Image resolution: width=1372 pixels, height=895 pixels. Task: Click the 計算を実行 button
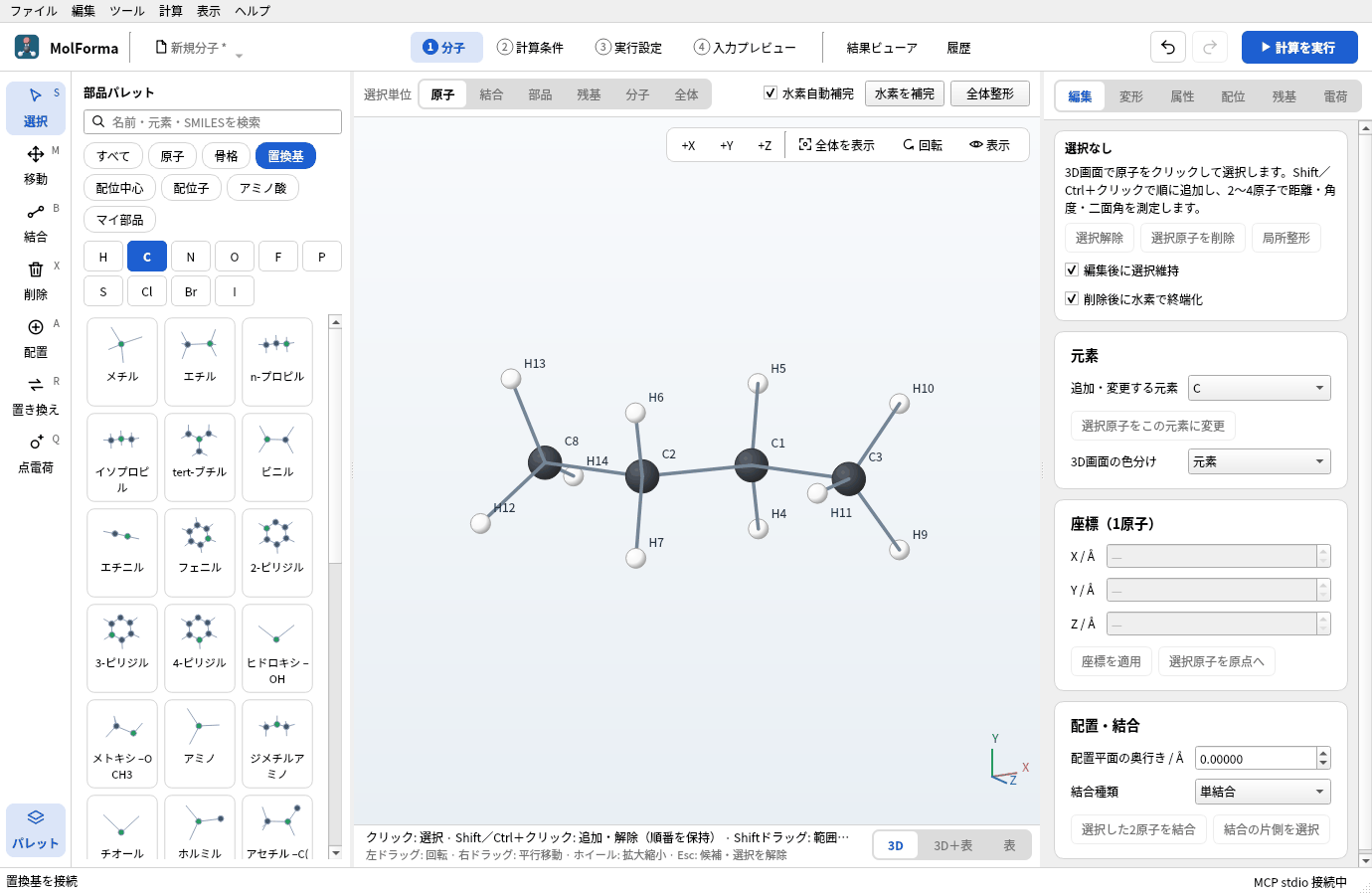pos(1299,47)
